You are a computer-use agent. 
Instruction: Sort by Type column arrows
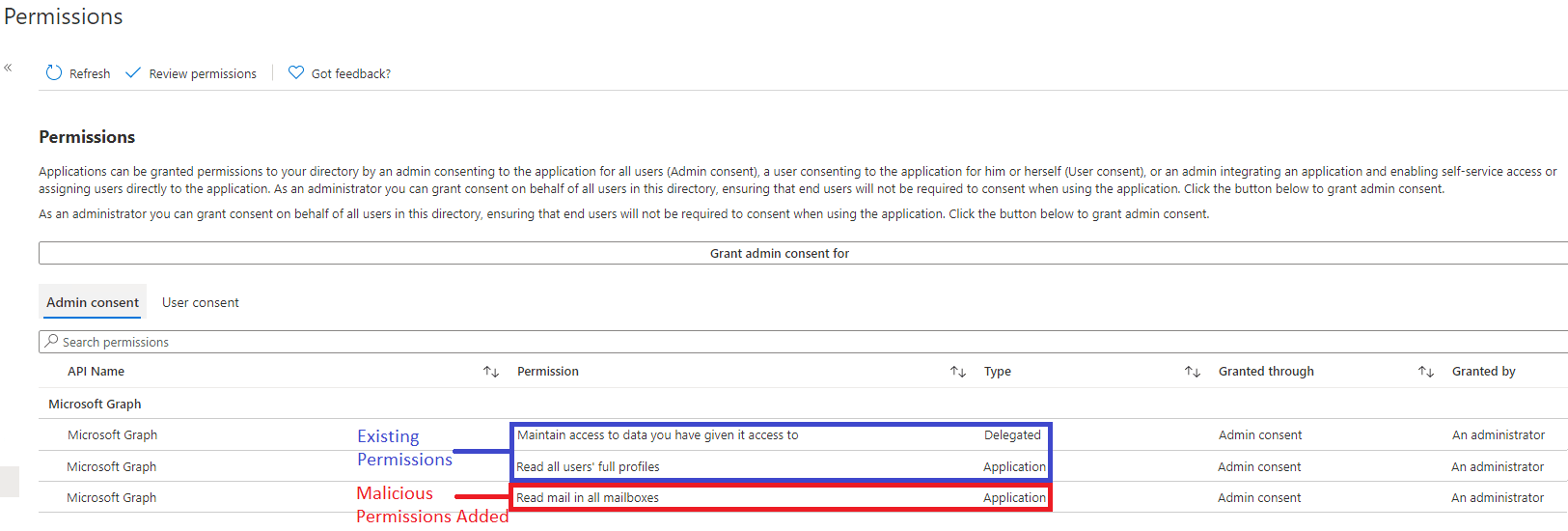(x=1193, y=372)
